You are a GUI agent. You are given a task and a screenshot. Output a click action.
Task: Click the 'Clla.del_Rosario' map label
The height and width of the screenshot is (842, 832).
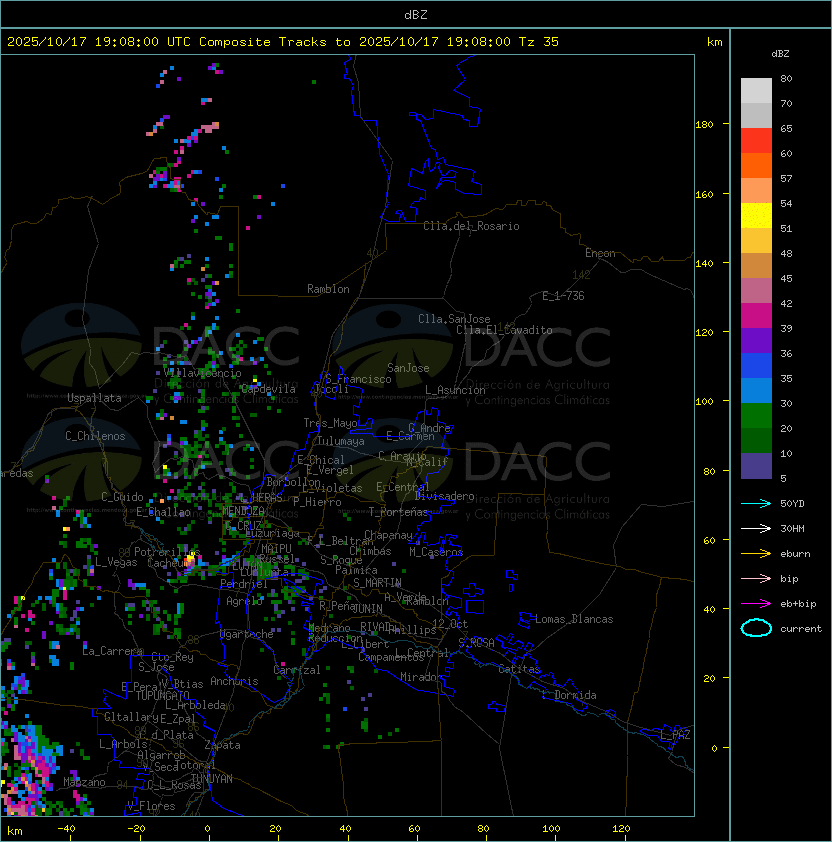click(x=471, y=227)
